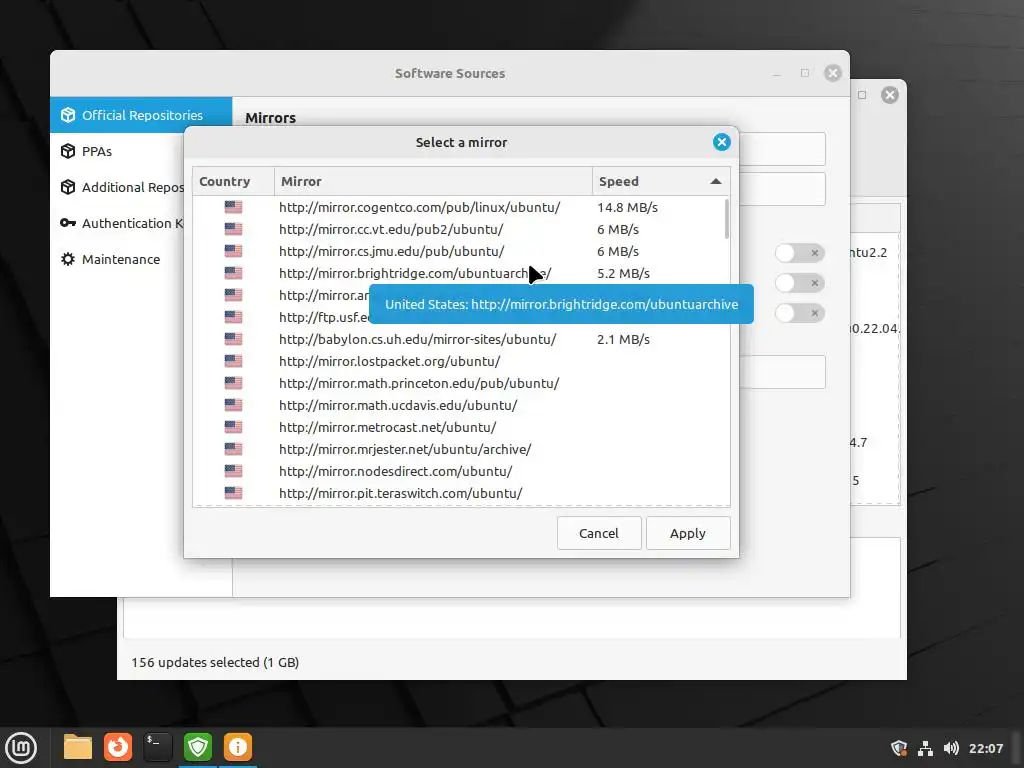
Task: Click flag icon of cogentco mirror row
Action: click(233, 207)
